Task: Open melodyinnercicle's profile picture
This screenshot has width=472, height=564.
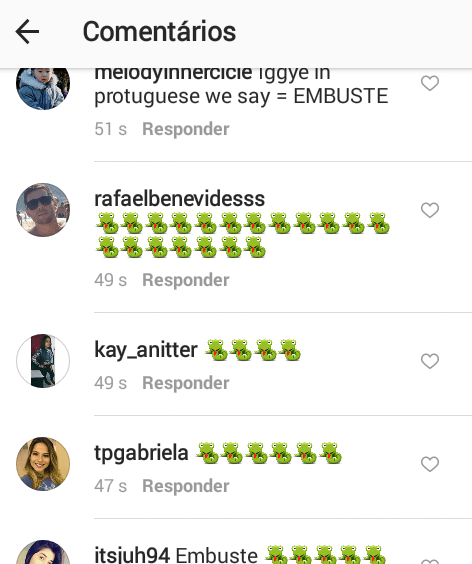Action: coord(43,88)
